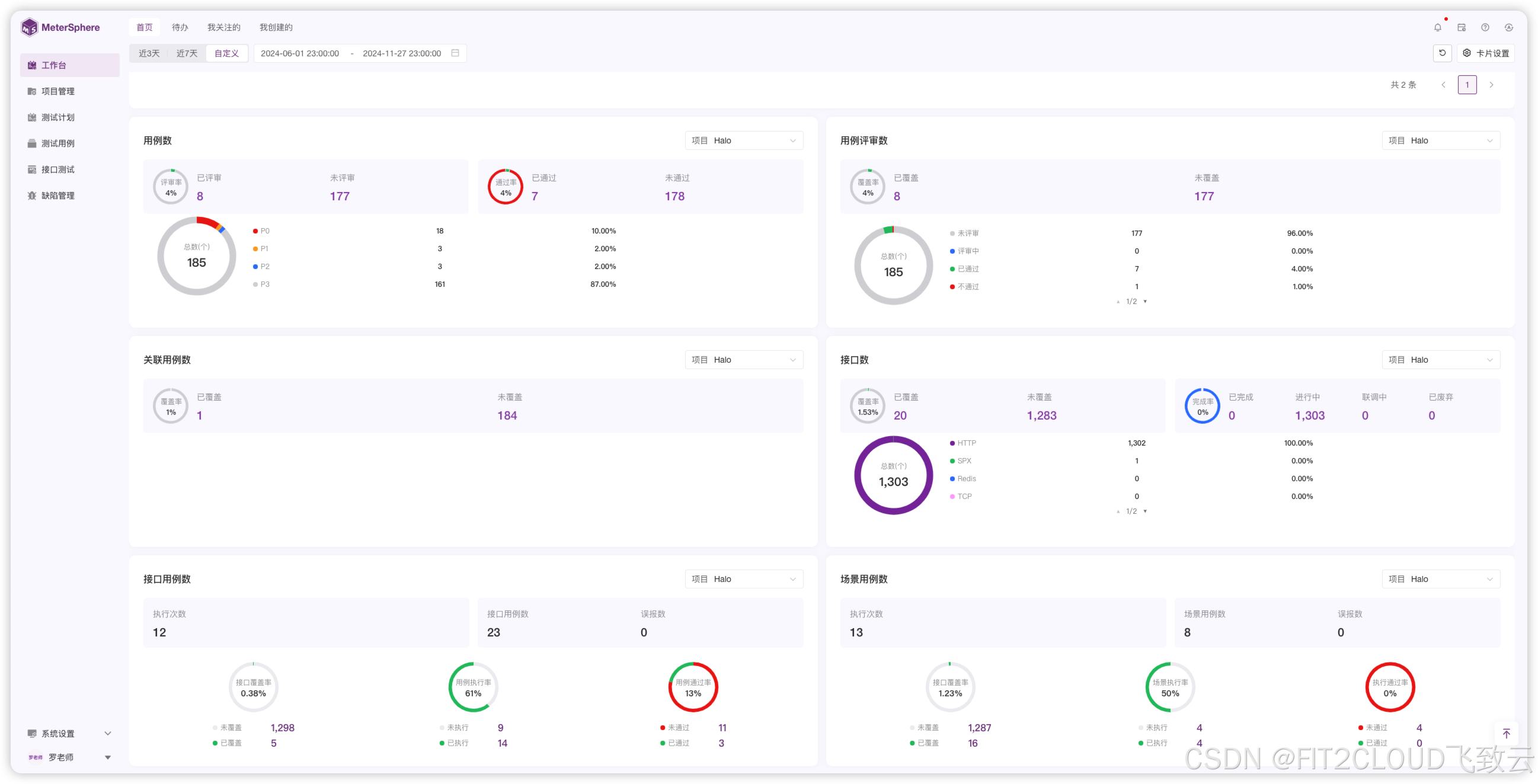Viewport: 1538px width, 784px height.
Task: Open project dropdown in 场景用例数 card
Action: pyautogui.click(x=1441, y=579)
